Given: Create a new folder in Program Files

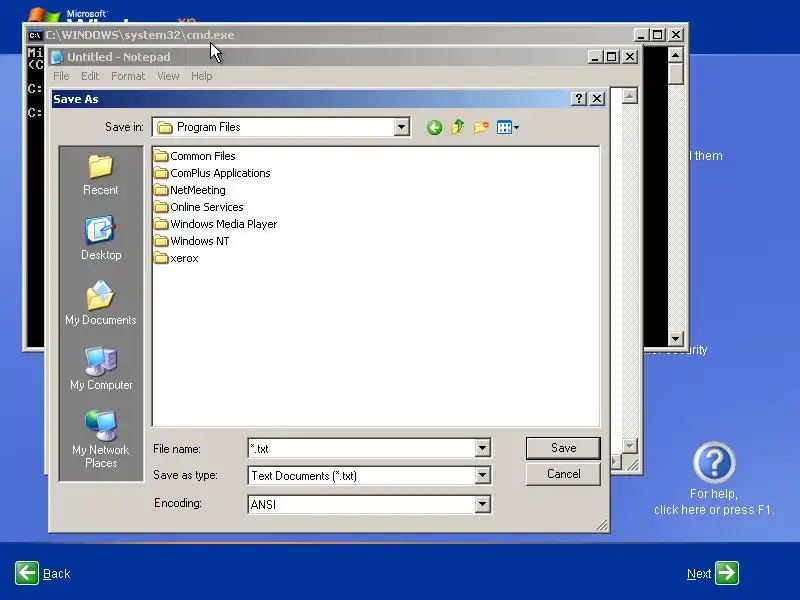Looking at the screenshot, I should [x=481, y=127].
